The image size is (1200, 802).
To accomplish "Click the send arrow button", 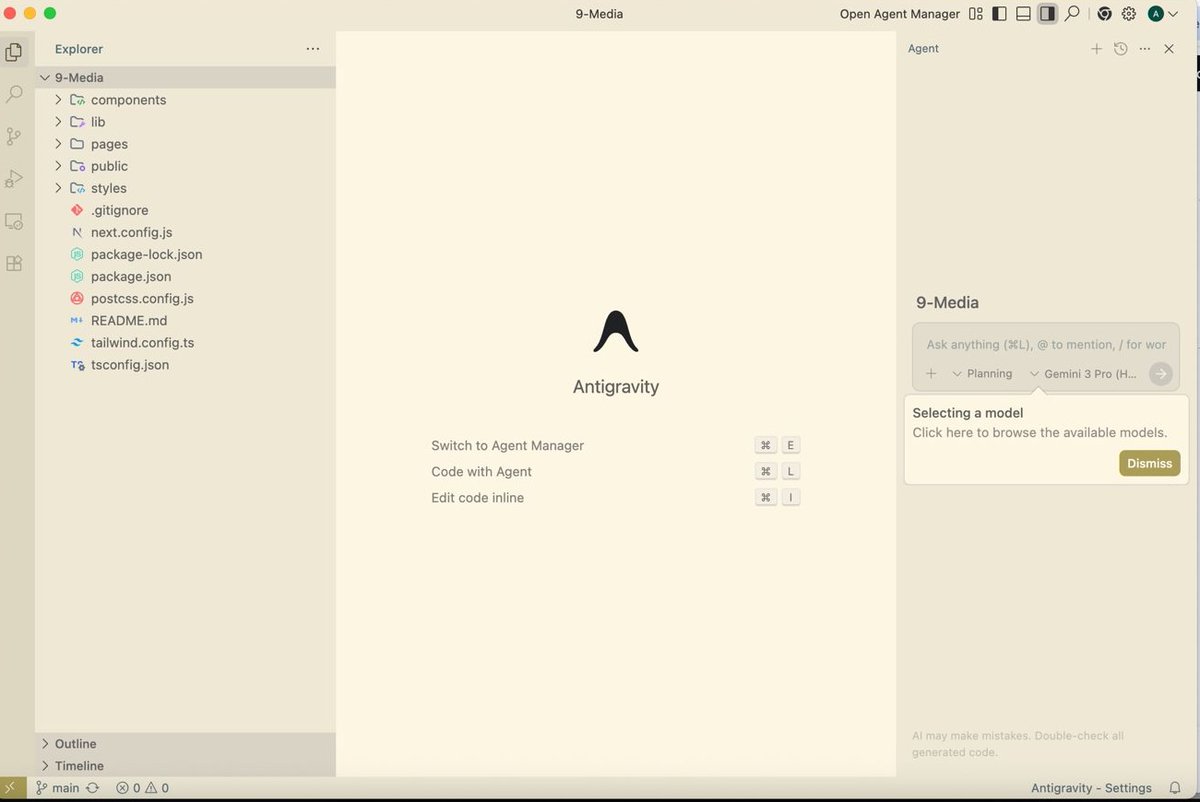I will point(1160,374).
